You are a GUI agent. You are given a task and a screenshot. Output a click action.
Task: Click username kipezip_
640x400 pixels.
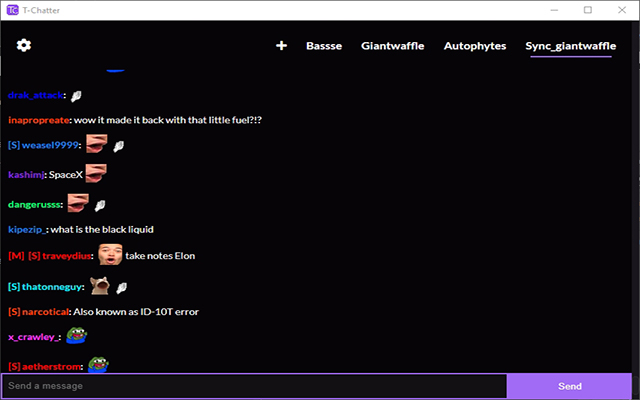click(27, 230)
